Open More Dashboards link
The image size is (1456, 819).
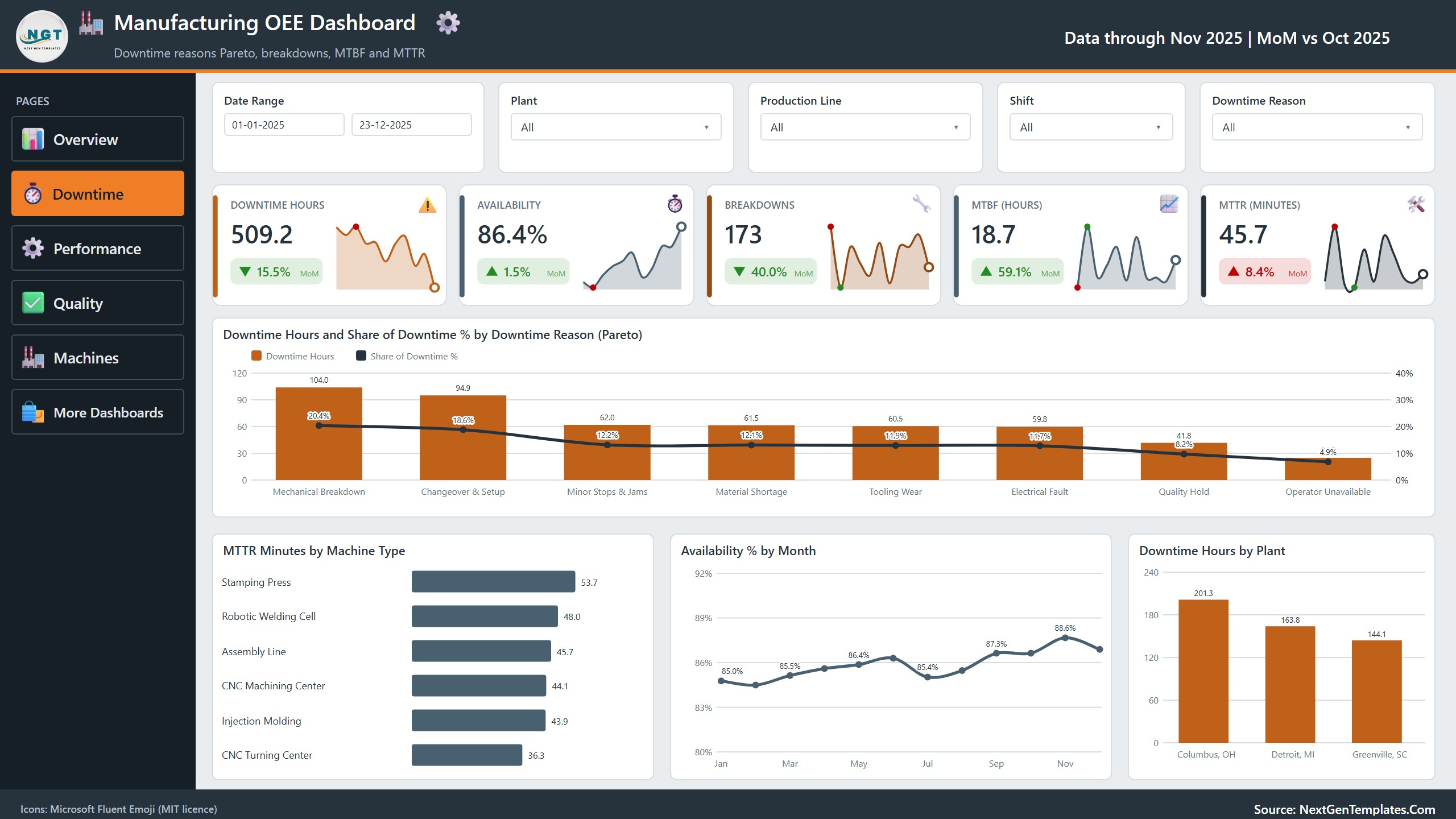(98, 412)
